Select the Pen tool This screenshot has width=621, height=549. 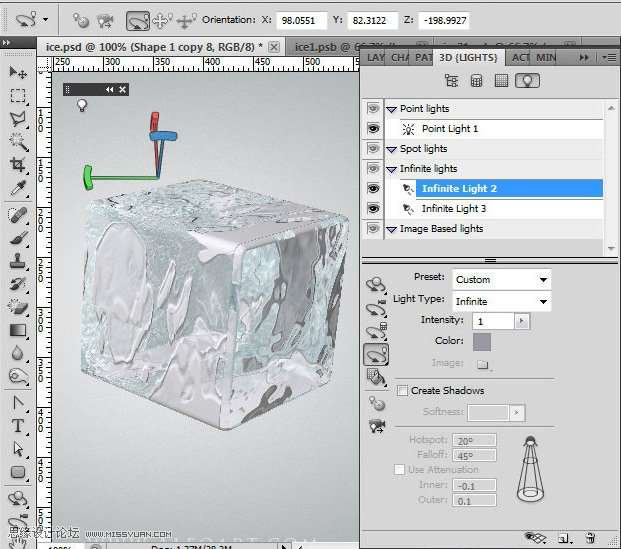tap(18, 403)
